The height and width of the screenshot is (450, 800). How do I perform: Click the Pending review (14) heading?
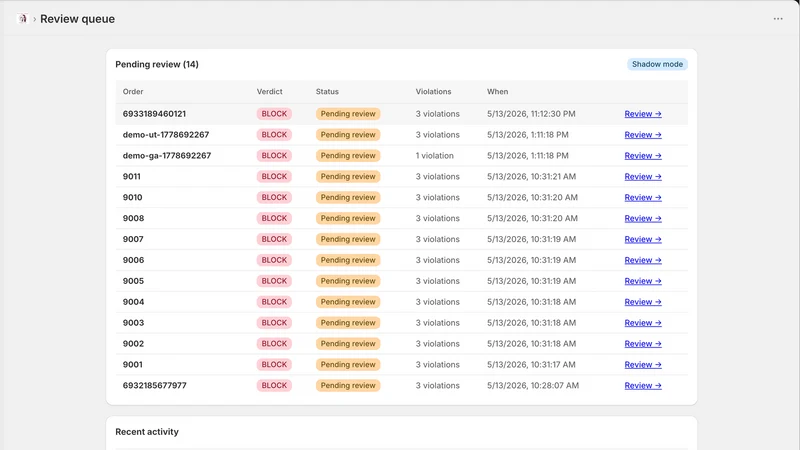[157, 64]
